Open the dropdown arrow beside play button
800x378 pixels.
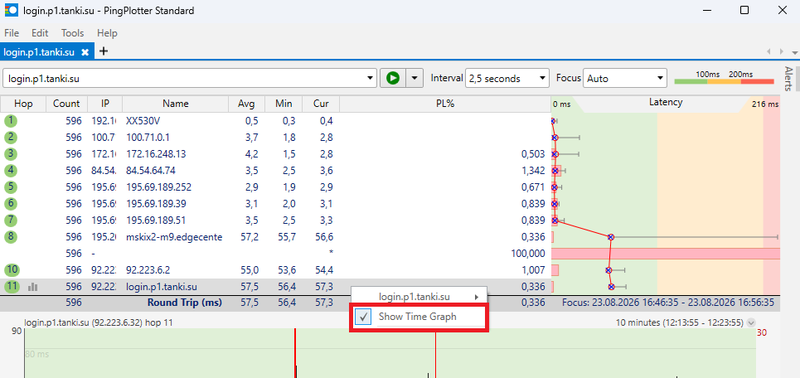point(414,79)
